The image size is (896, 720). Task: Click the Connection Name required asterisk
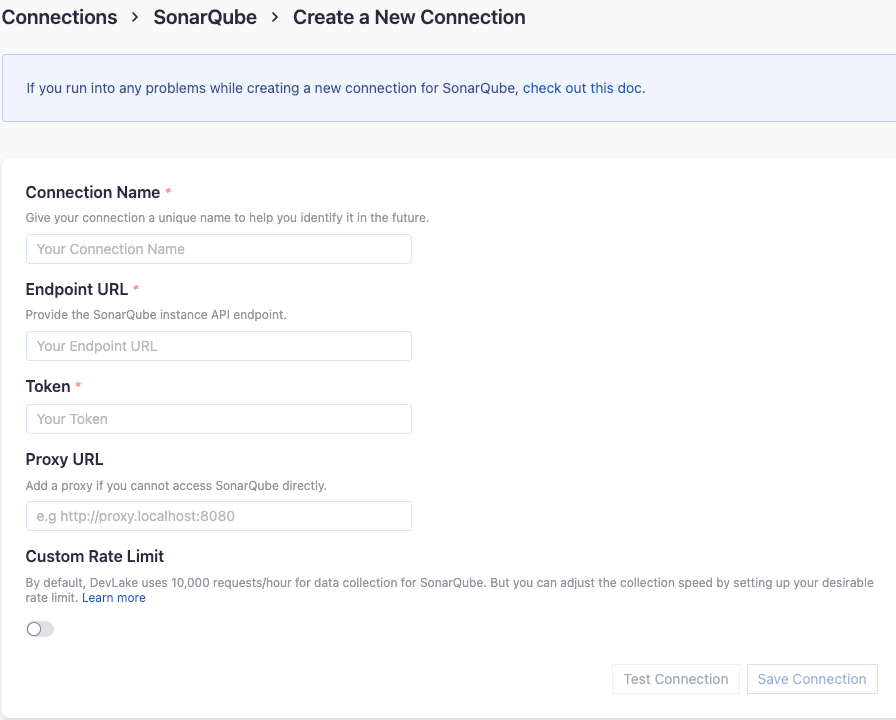[x=166, y=190]
